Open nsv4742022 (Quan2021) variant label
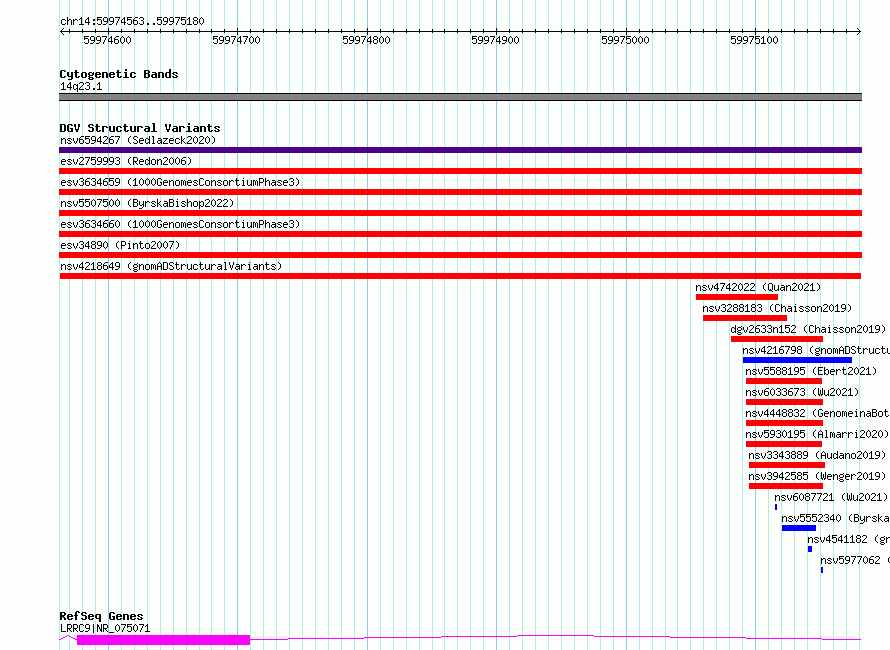The image size is (890, 650). pyautogui.click(x=758, y=287)
